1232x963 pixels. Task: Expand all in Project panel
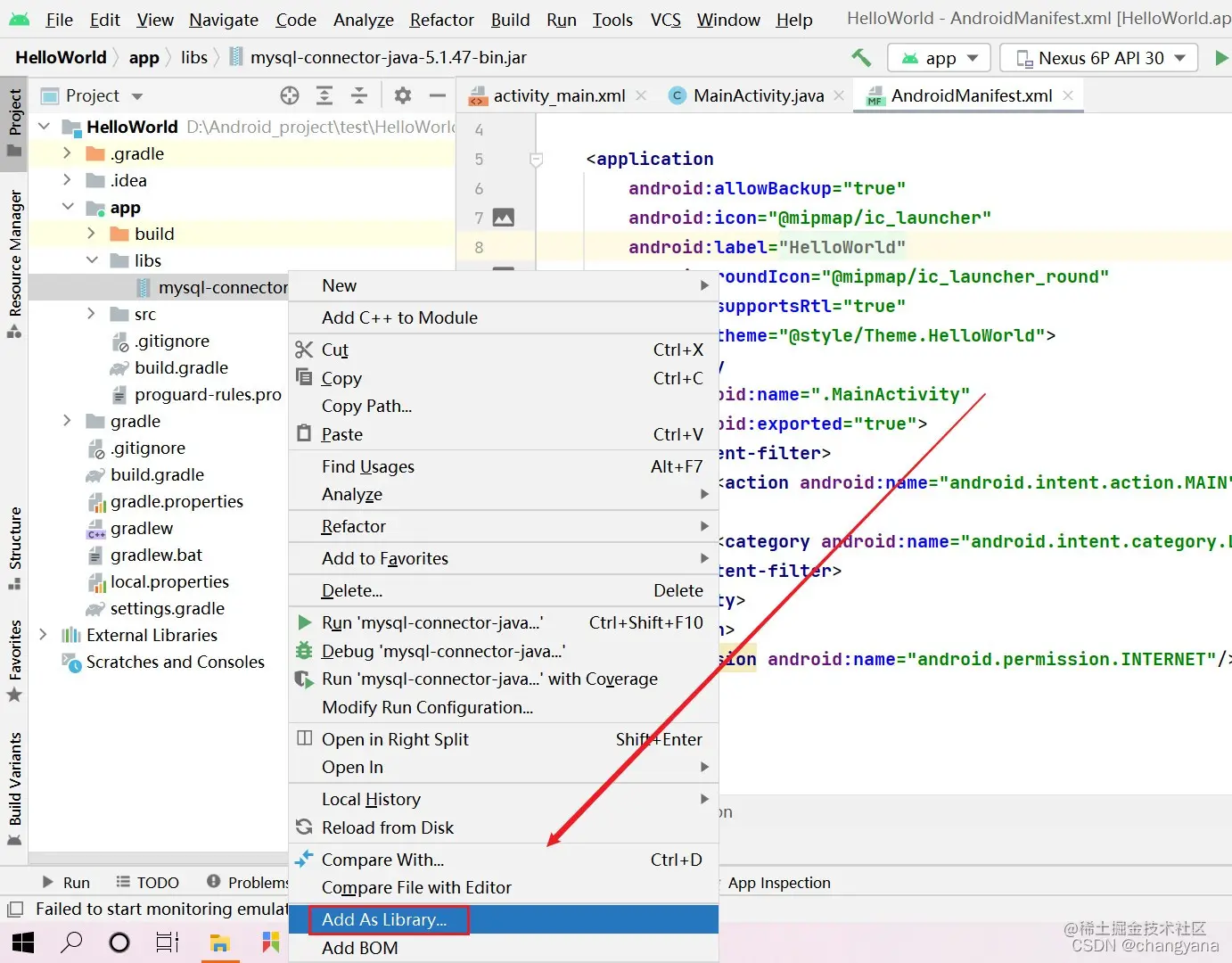(324, 95)
